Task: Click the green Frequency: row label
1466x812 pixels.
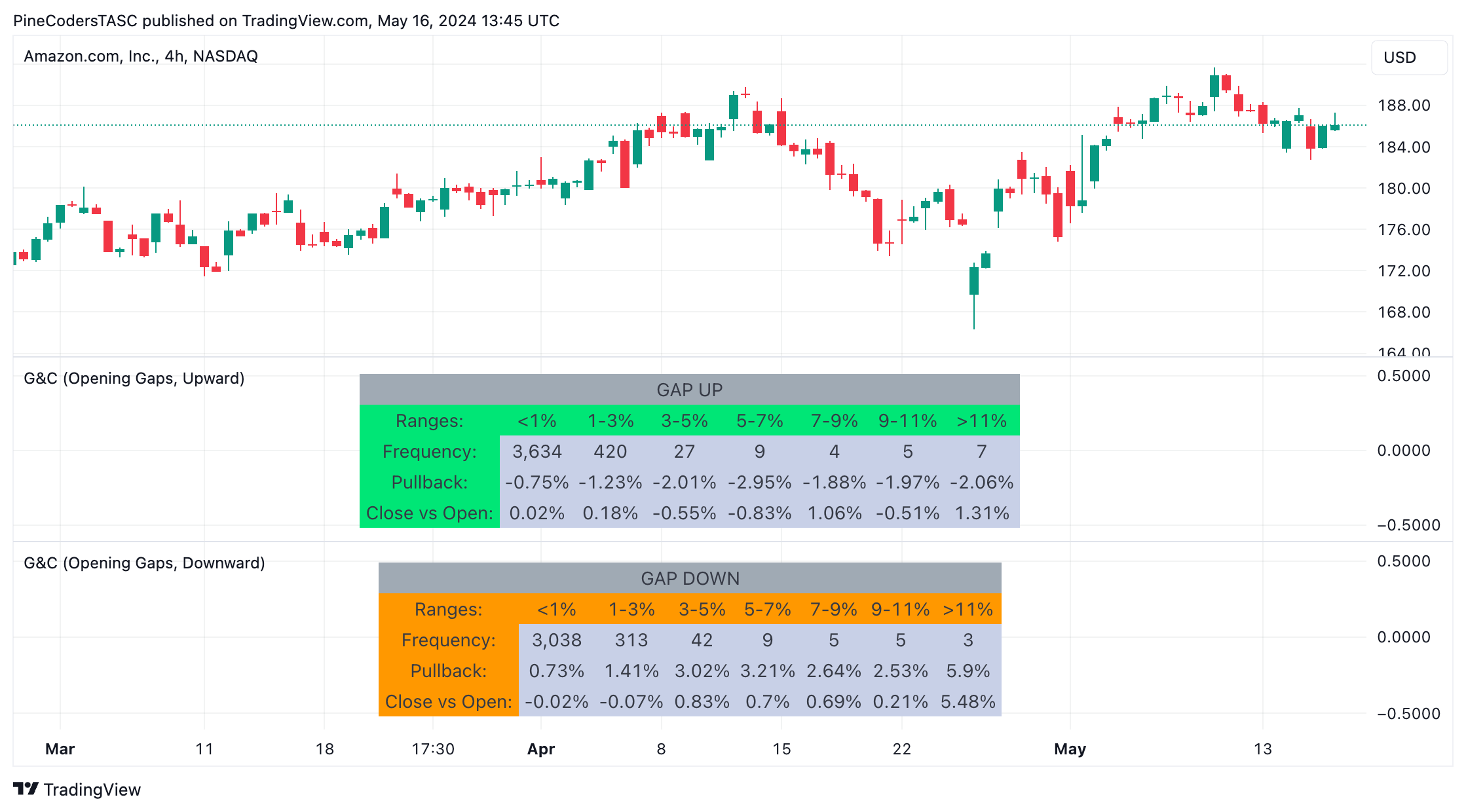Action: [x=430, y=451]
